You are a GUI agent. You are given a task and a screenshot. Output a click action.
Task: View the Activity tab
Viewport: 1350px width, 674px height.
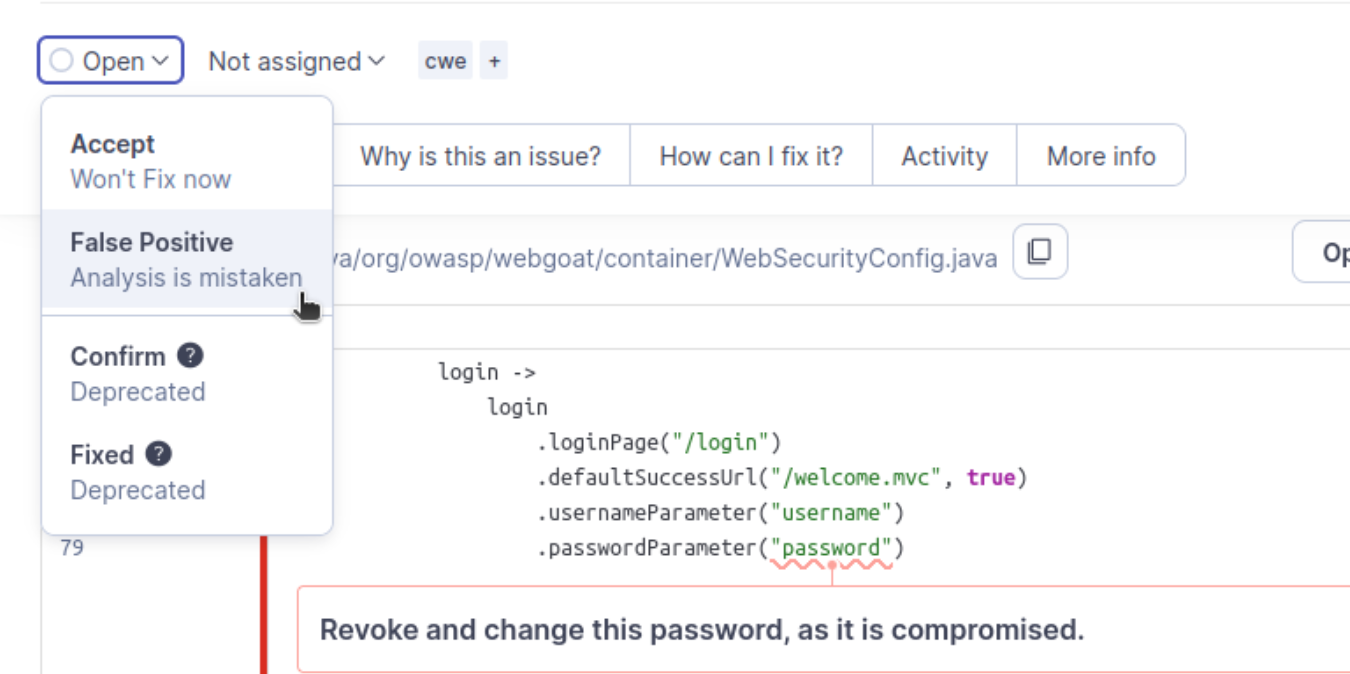[x=944, y=156]
